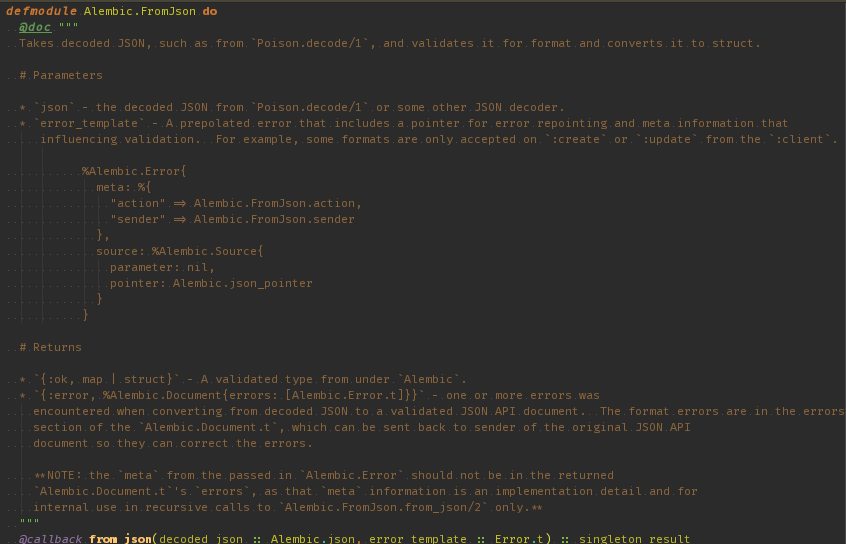Viewport: 846px width, 544px height.
Task: Click singleton_result return type
Action: (634, 538)
